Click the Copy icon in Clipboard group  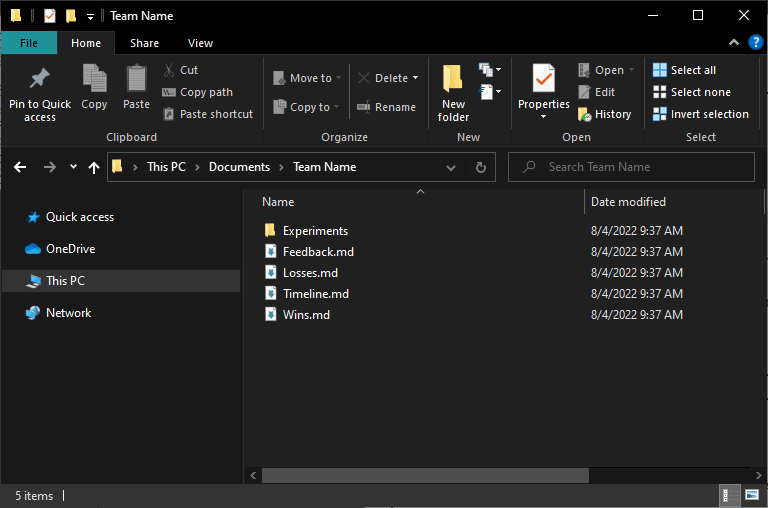(94, 79)
